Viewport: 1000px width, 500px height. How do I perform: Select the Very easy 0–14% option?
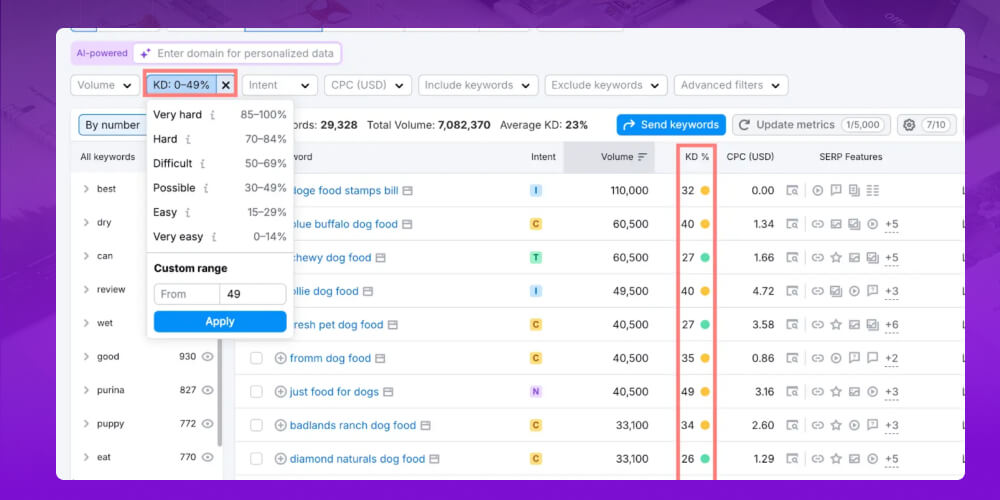point(220,237)
